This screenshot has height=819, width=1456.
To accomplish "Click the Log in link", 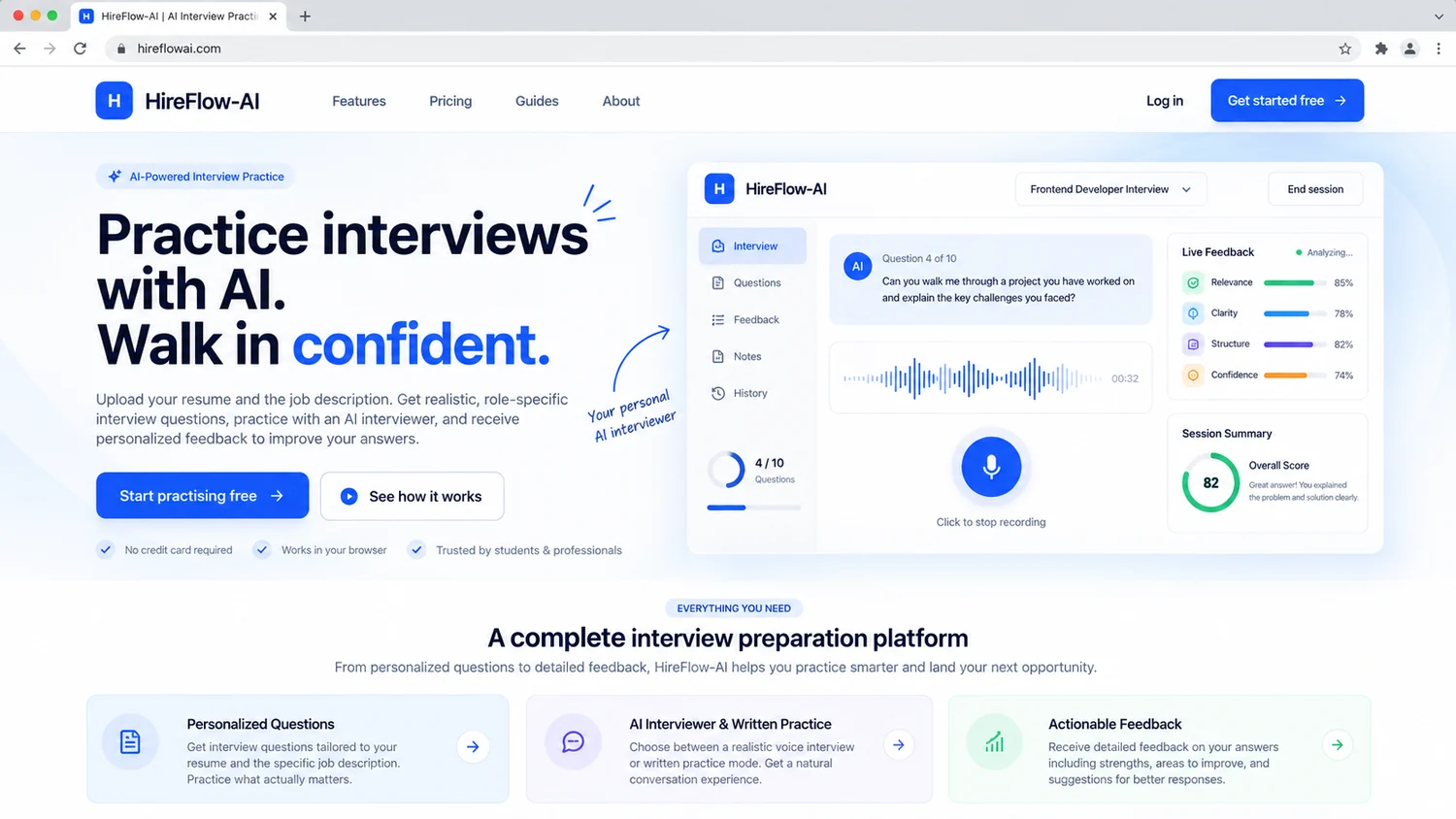I will point(1165,101).
